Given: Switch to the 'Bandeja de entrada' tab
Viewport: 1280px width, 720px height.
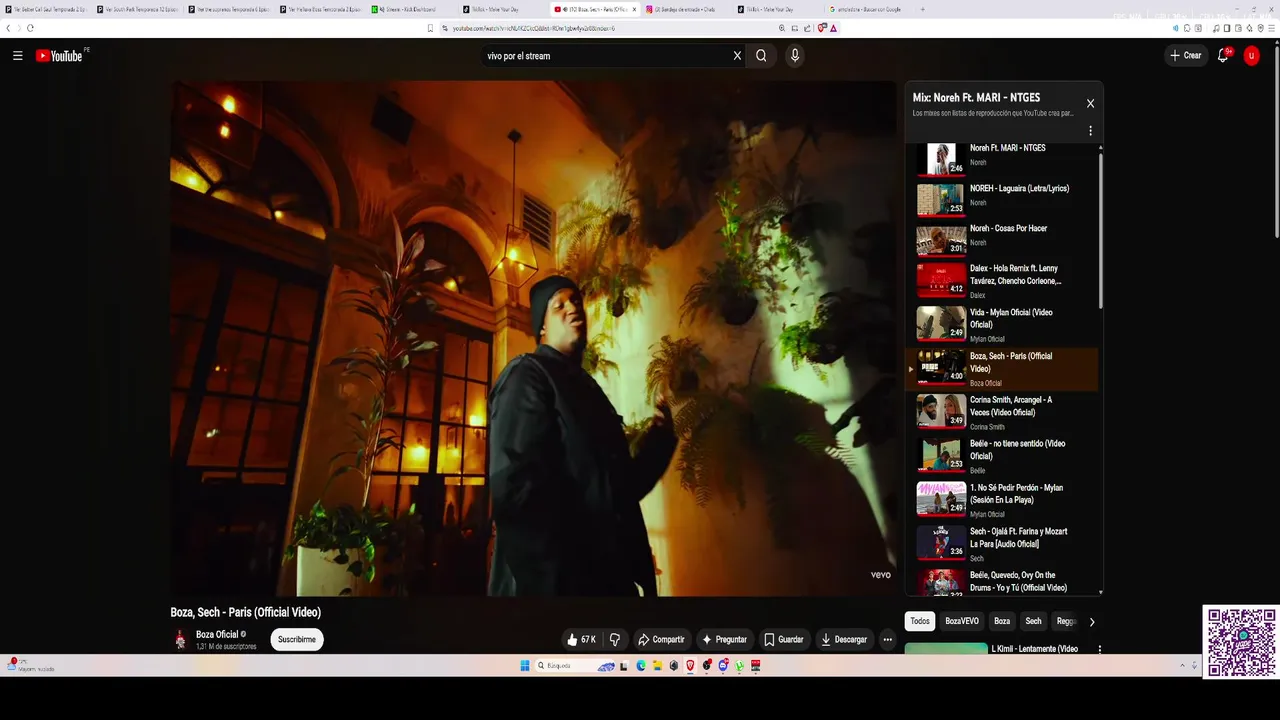Looking at the screenshot, I should [685, 9].
